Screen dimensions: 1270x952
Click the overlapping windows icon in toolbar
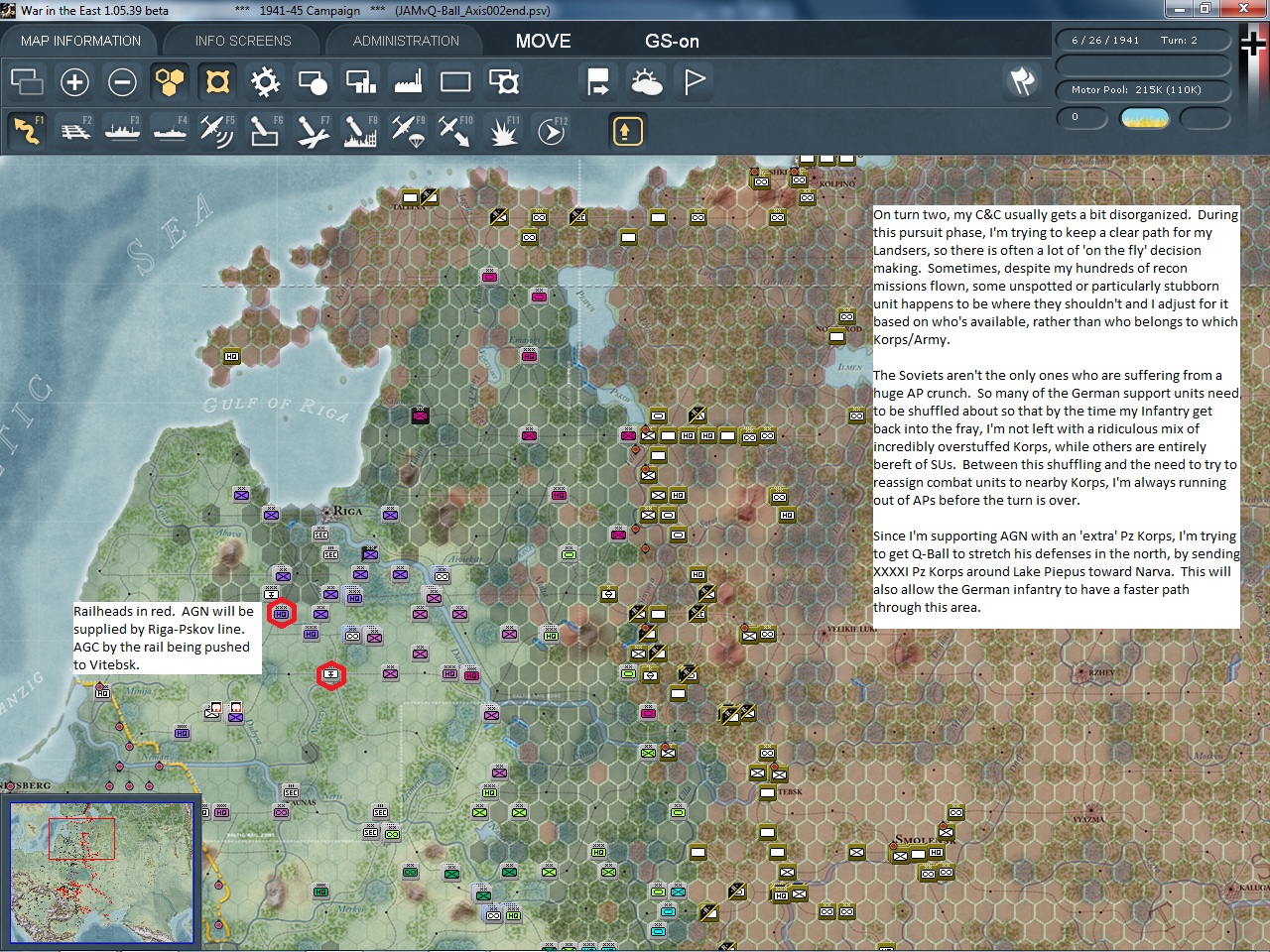click(27, 81)
